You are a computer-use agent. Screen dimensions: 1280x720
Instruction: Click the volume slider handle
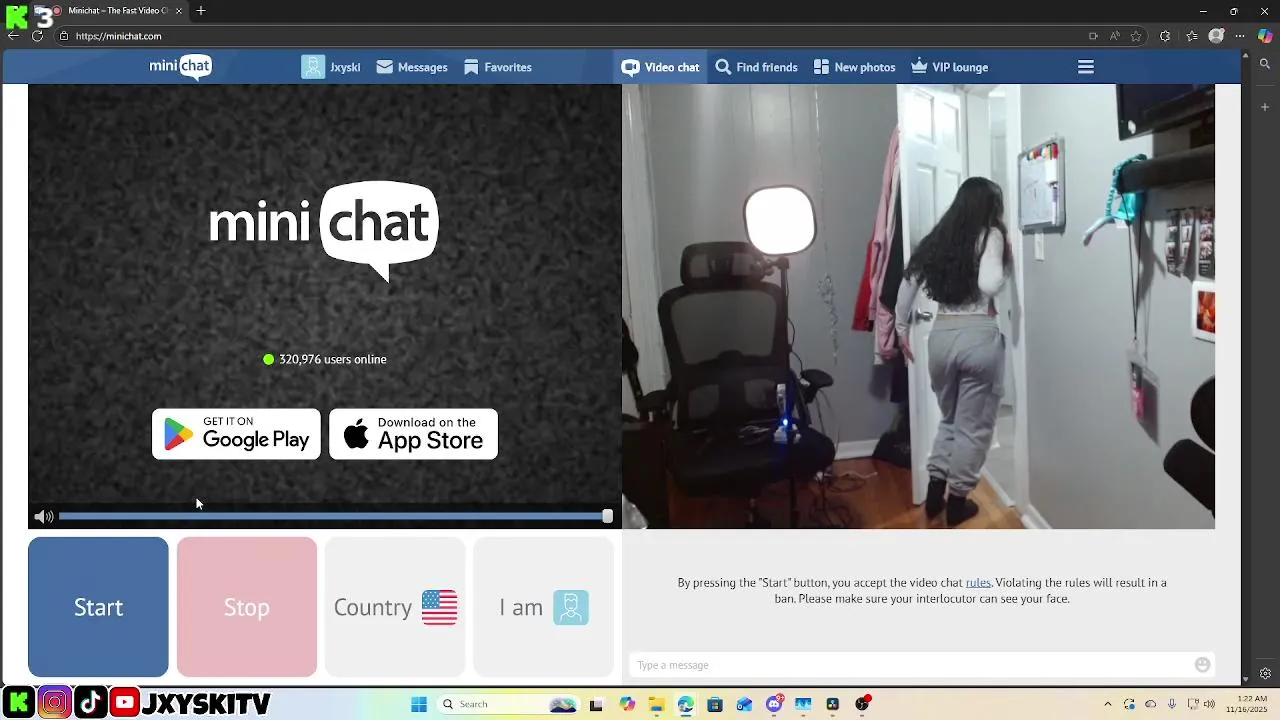(x=607, y=516)
